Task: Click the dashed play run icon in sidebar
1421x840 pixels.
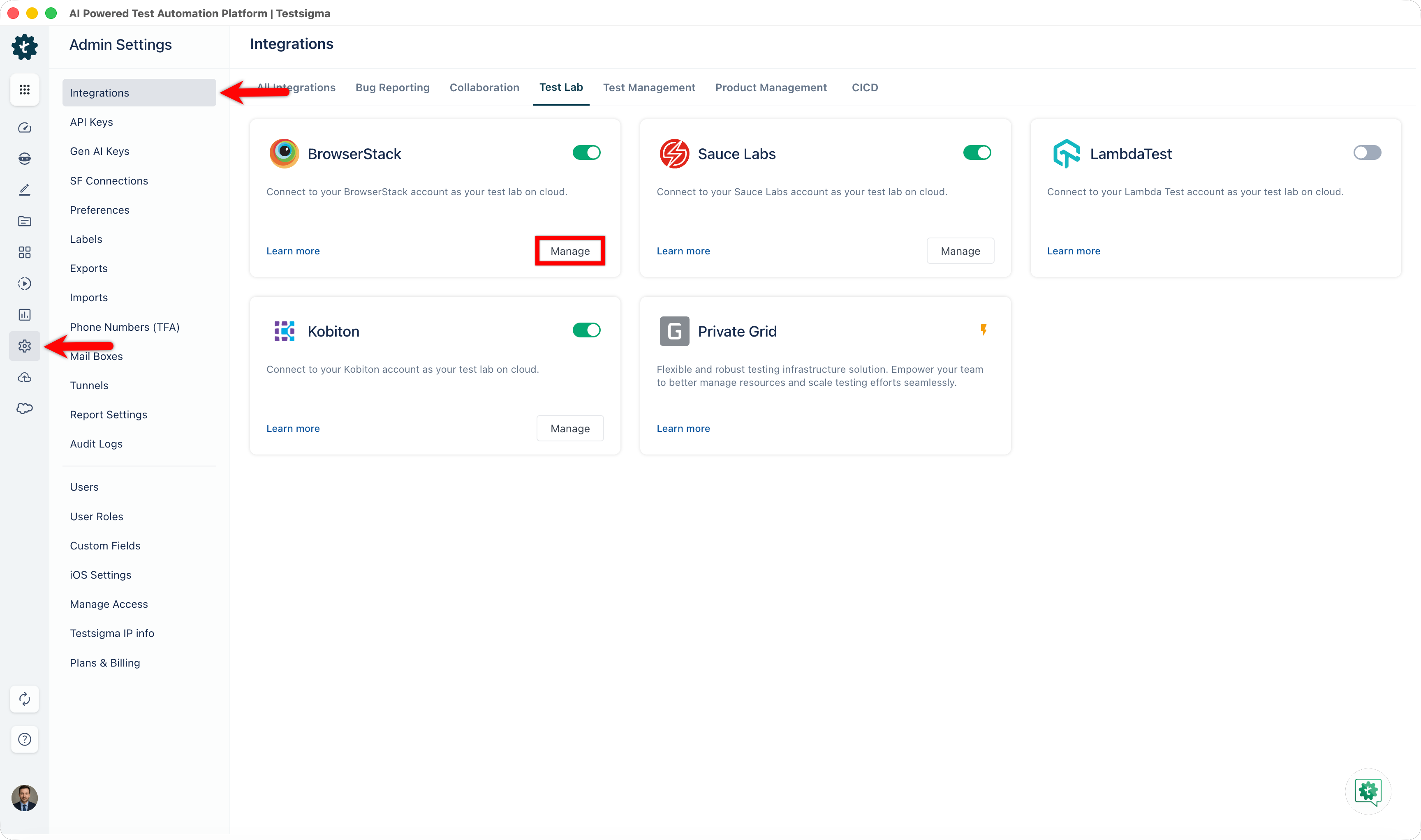Action: [24, 284]
